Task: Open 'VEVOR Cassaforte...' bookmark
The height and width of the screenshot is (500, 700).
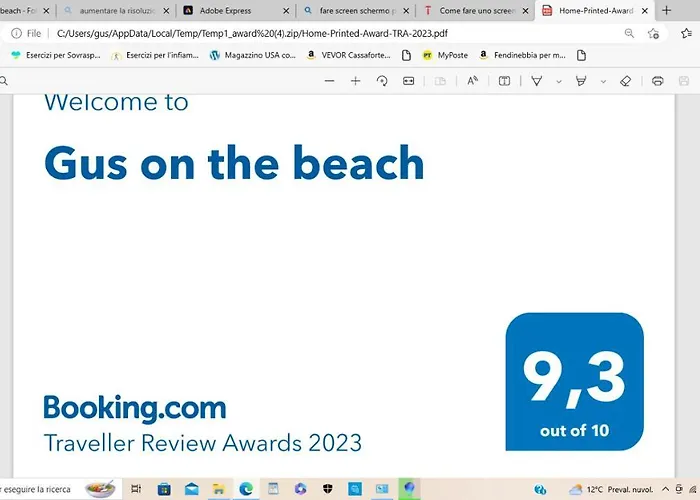Action: [x=348, y=55]
